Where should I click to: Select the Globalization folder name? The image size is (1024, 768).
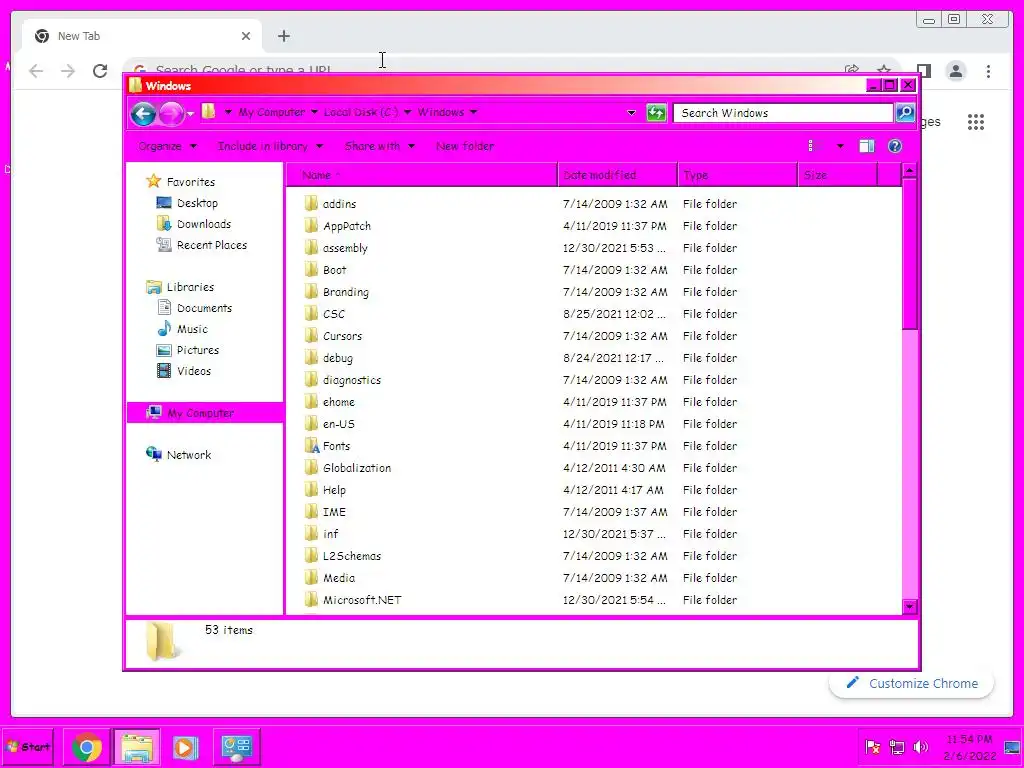[x=357, y=468]
